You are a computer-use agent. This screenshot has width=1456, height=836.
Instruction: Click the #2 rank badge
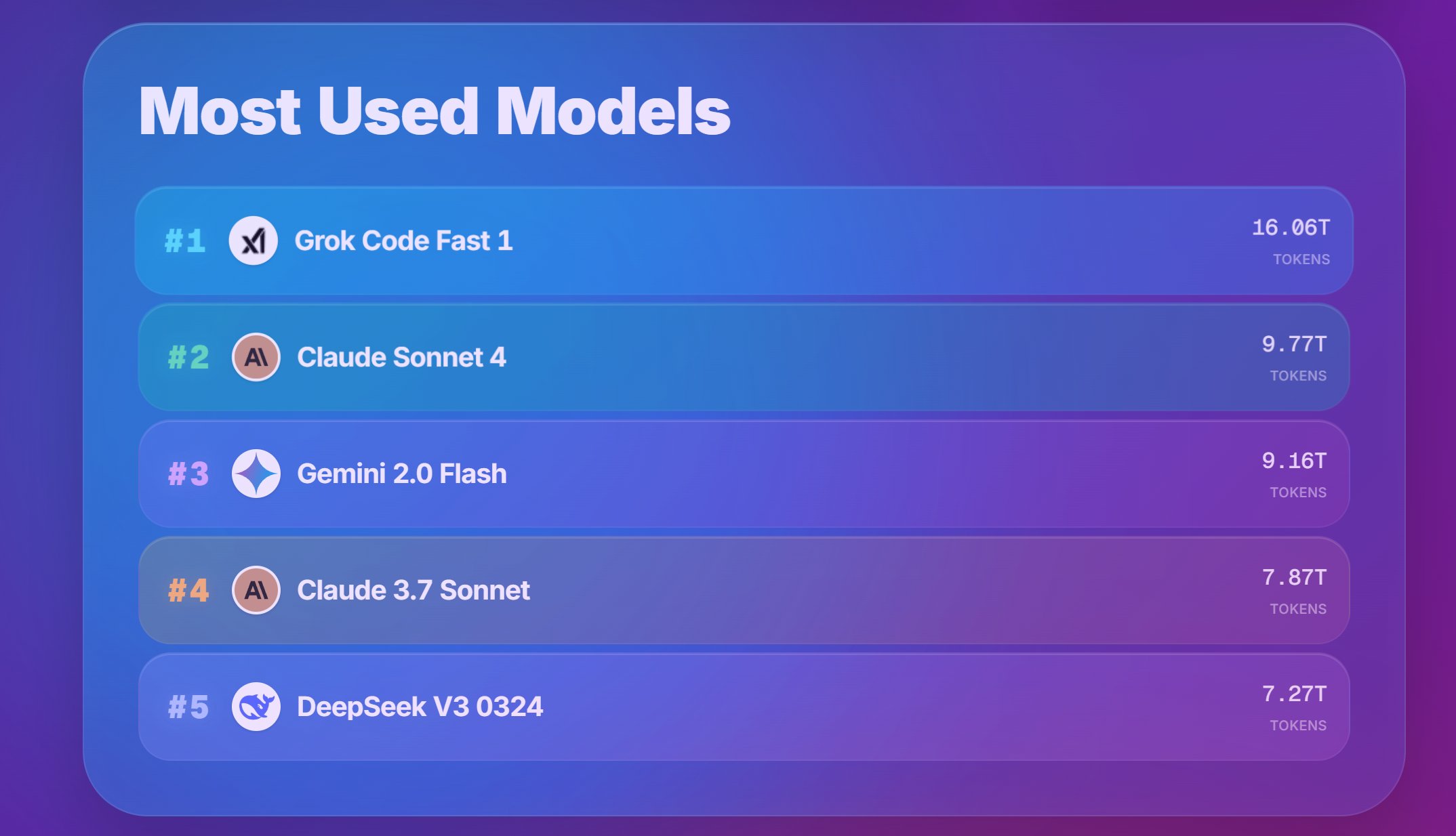(x=188, y=358)
